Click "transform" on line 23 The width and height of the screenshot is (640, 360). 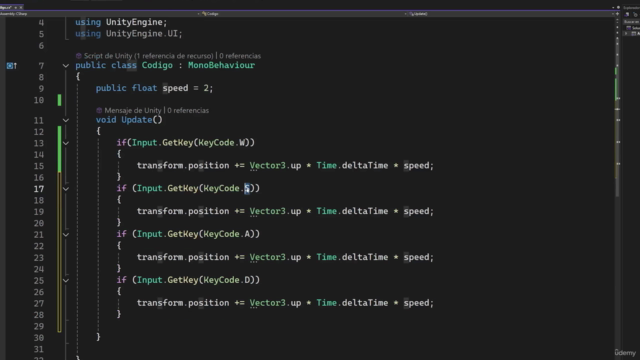(x=160, y=258)
